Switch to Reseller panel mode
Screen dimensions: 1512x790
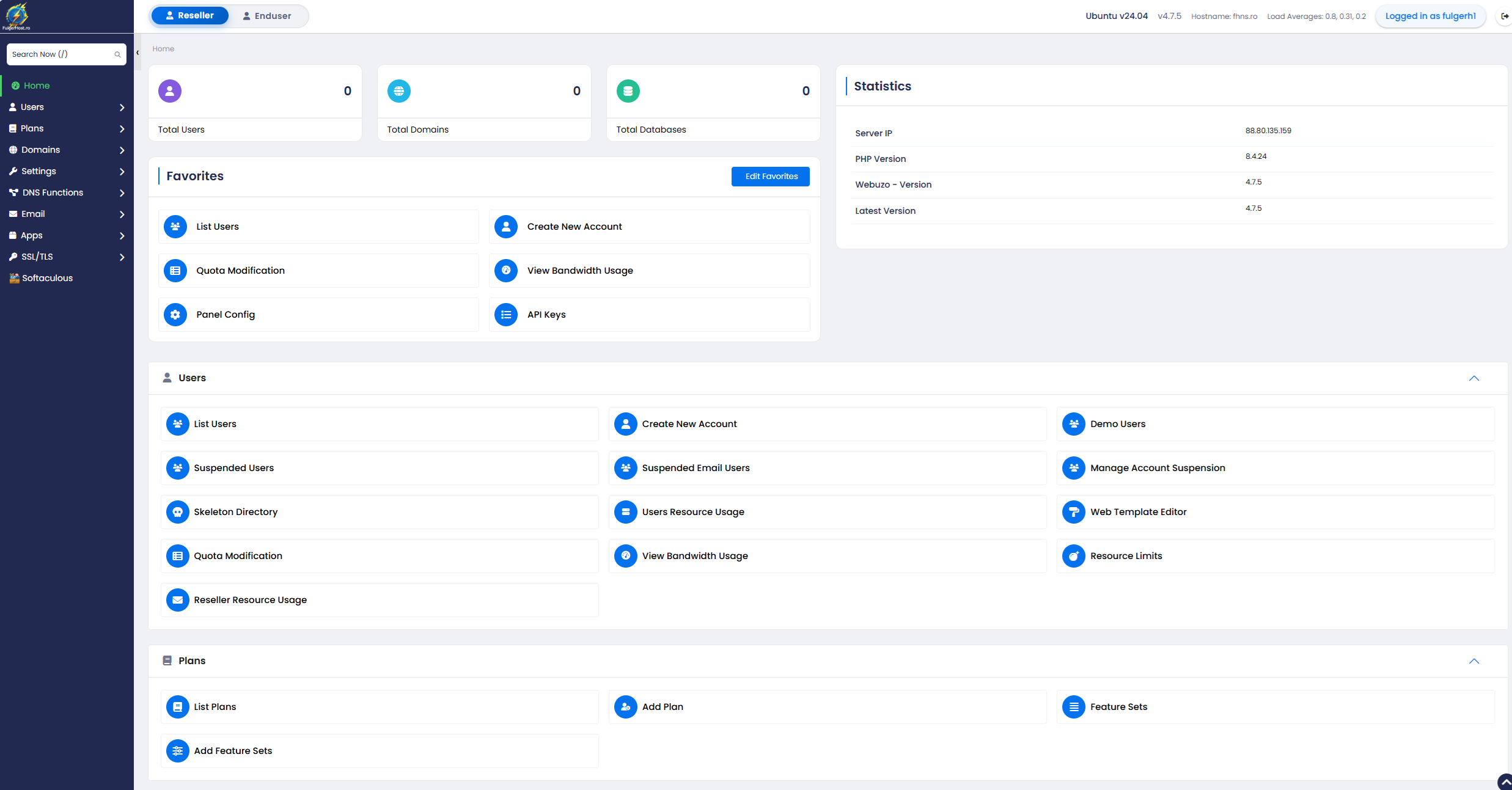190,16
